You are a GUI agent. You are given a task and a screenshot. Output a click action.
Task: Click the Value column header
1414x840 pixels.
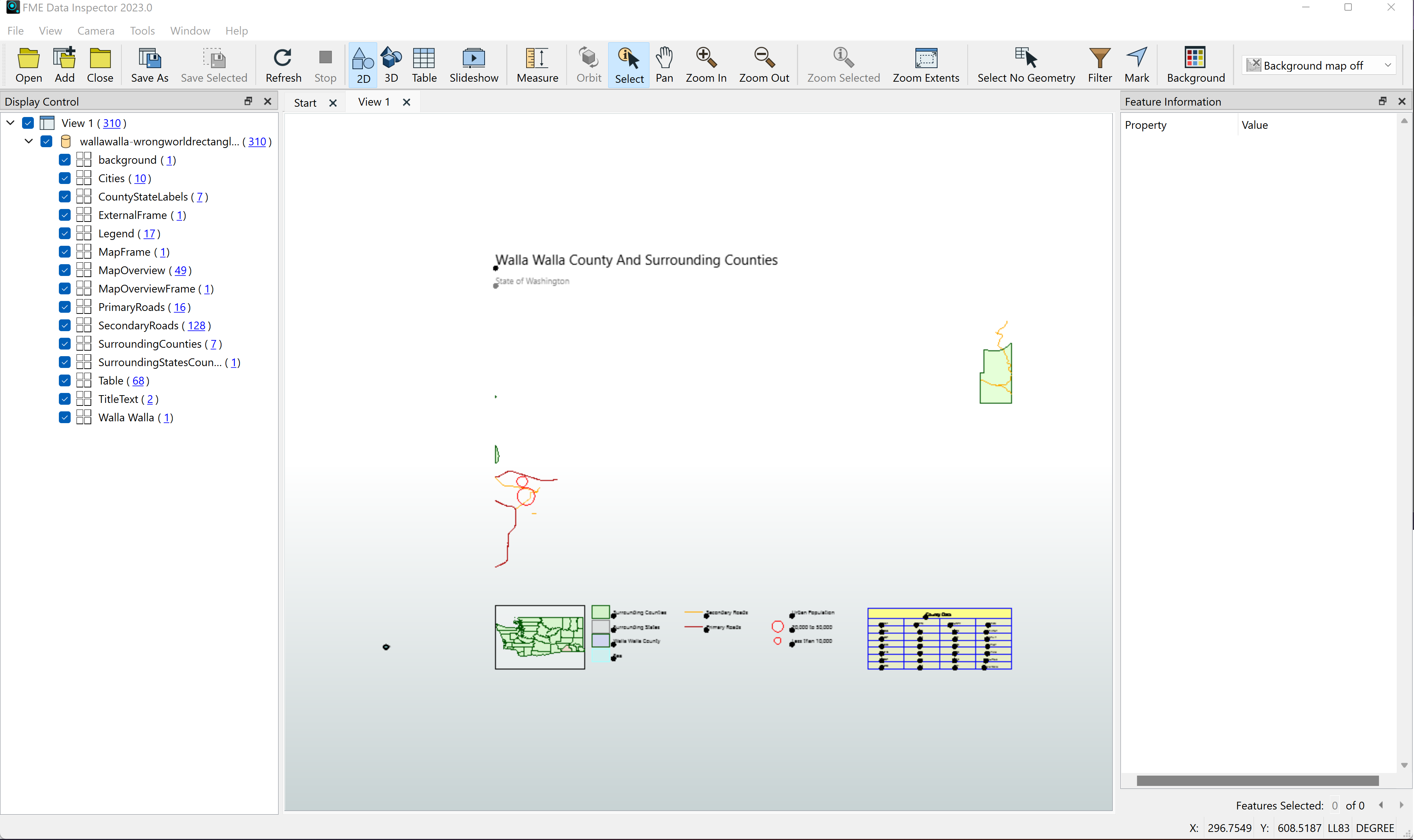click(1318, 124)
